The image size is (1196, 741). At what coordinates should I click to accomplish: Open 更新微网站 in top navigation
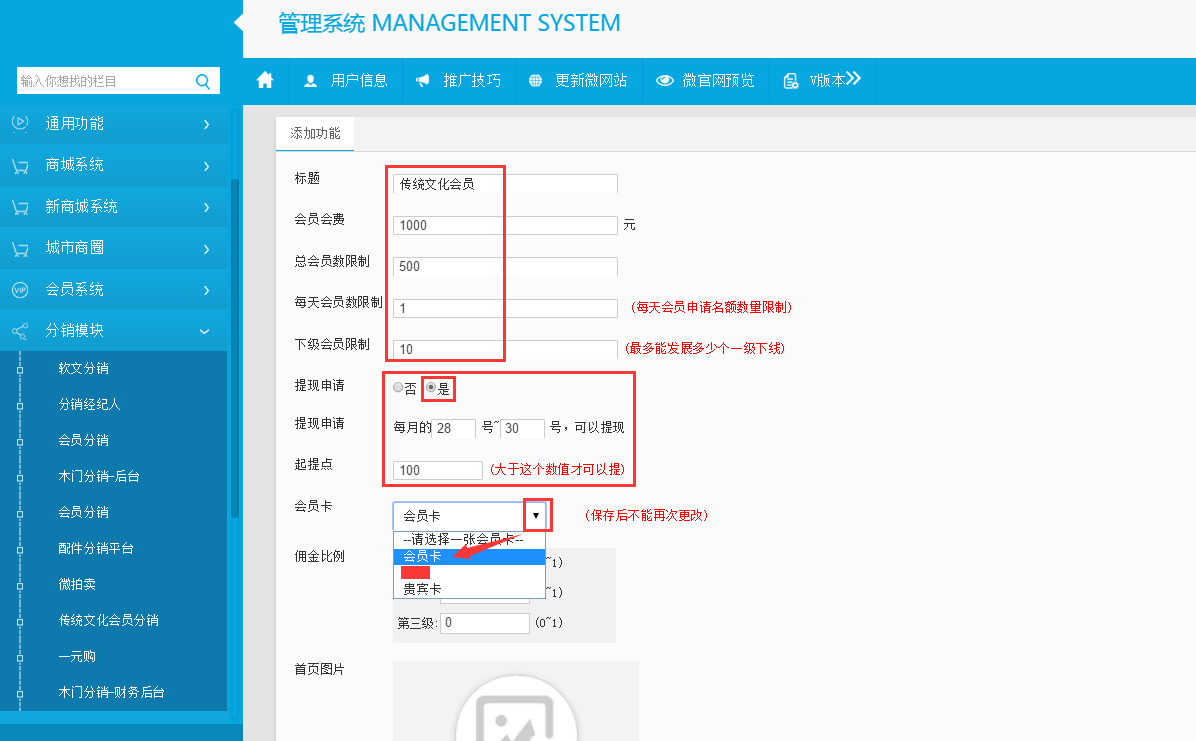591,81
